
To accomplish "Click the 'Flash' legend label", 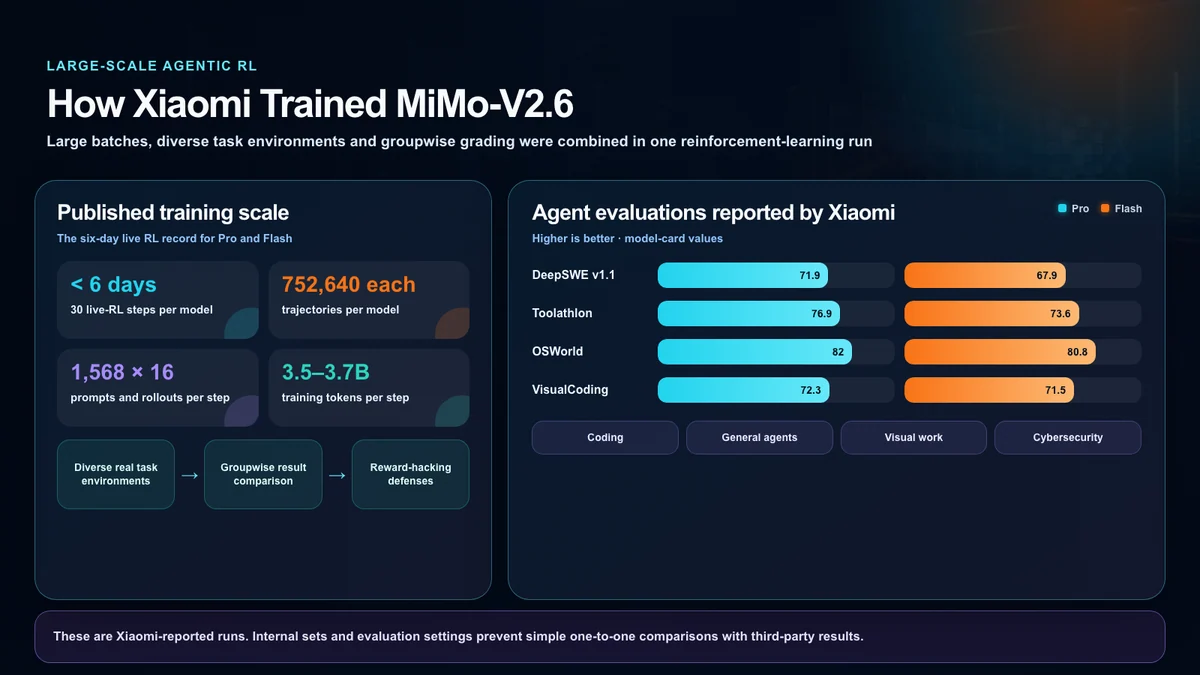I will [x=1128, y=209].
